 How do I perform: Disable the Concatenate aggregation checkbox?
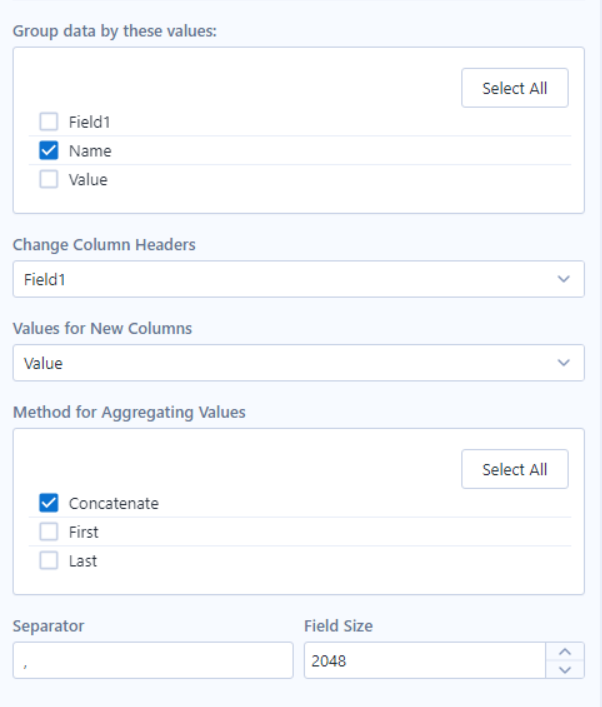[x=49, y=503]
